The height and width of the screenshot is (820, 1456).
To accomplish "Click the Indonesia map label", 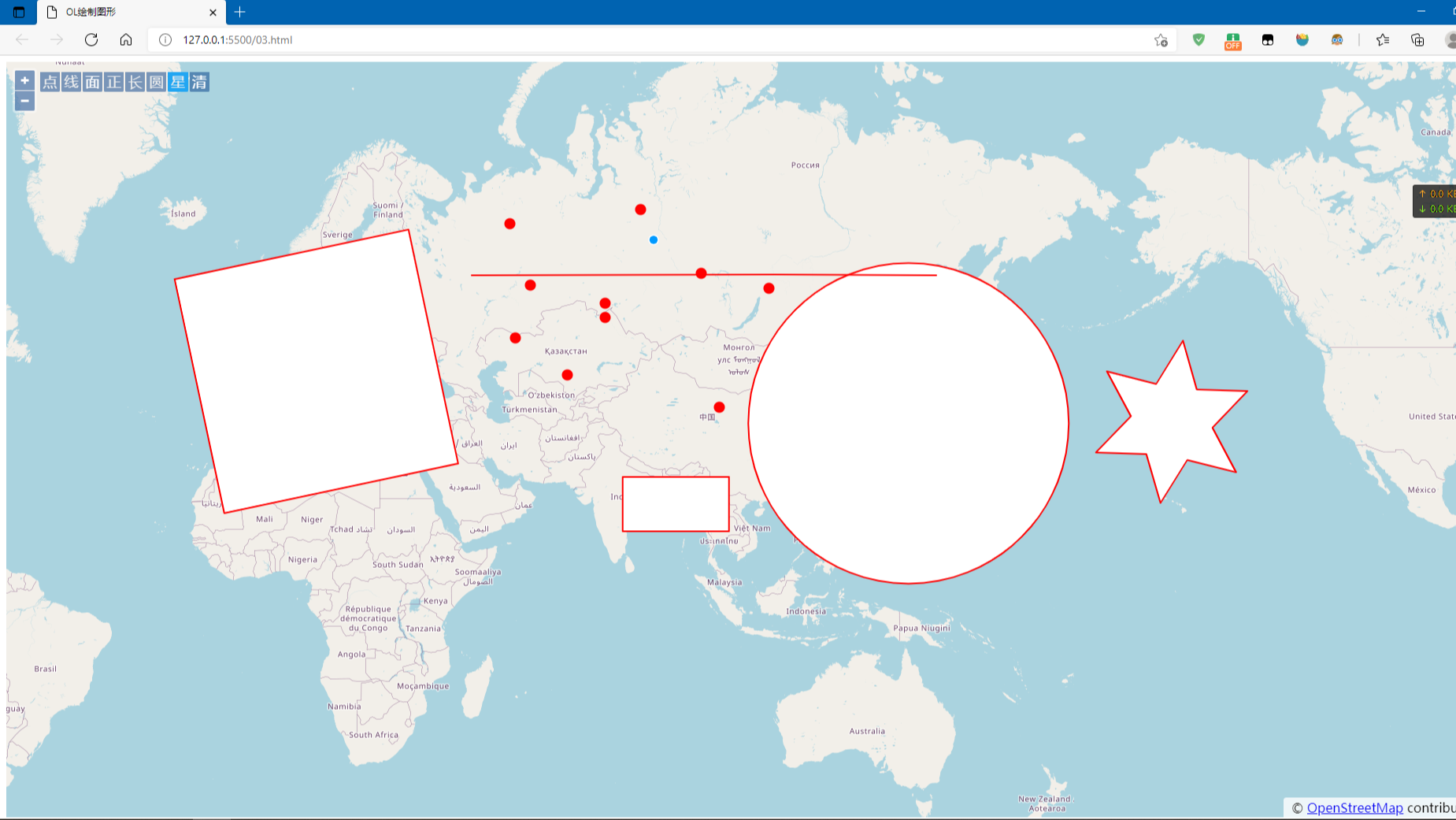I will point(806,611).
